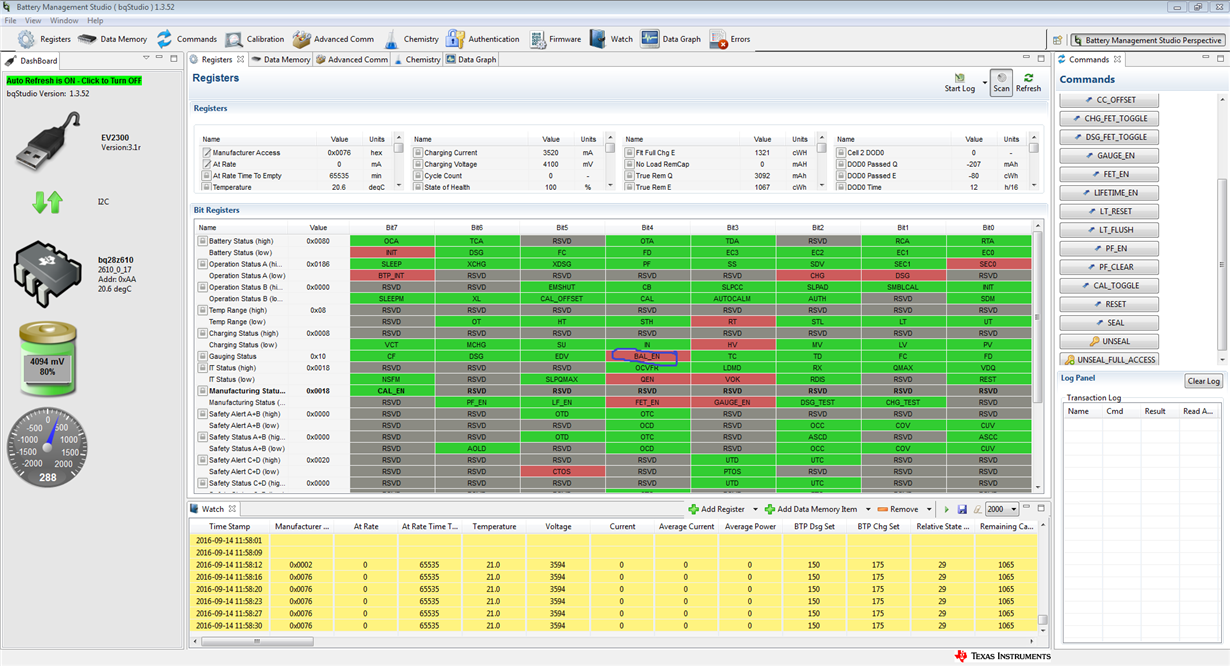
Task: Open Firmware from the main toolbar
Action: click(555, 40)
